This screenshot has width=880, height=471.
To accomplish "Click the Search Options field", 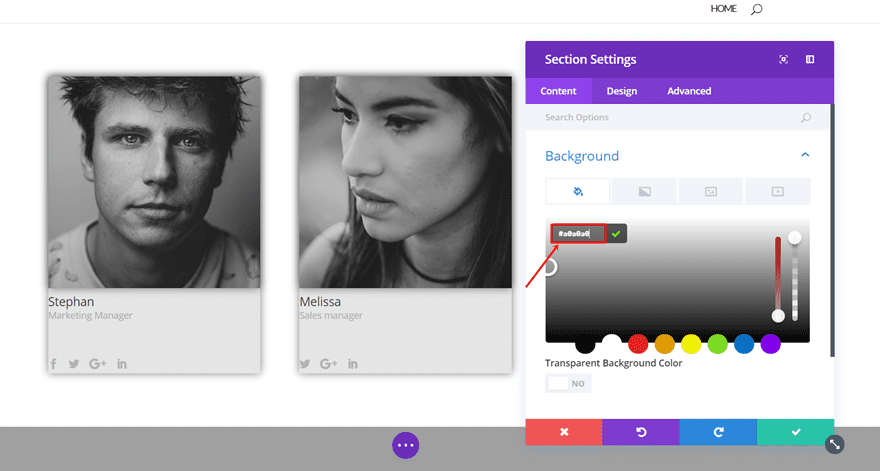I will pos(670,118).
